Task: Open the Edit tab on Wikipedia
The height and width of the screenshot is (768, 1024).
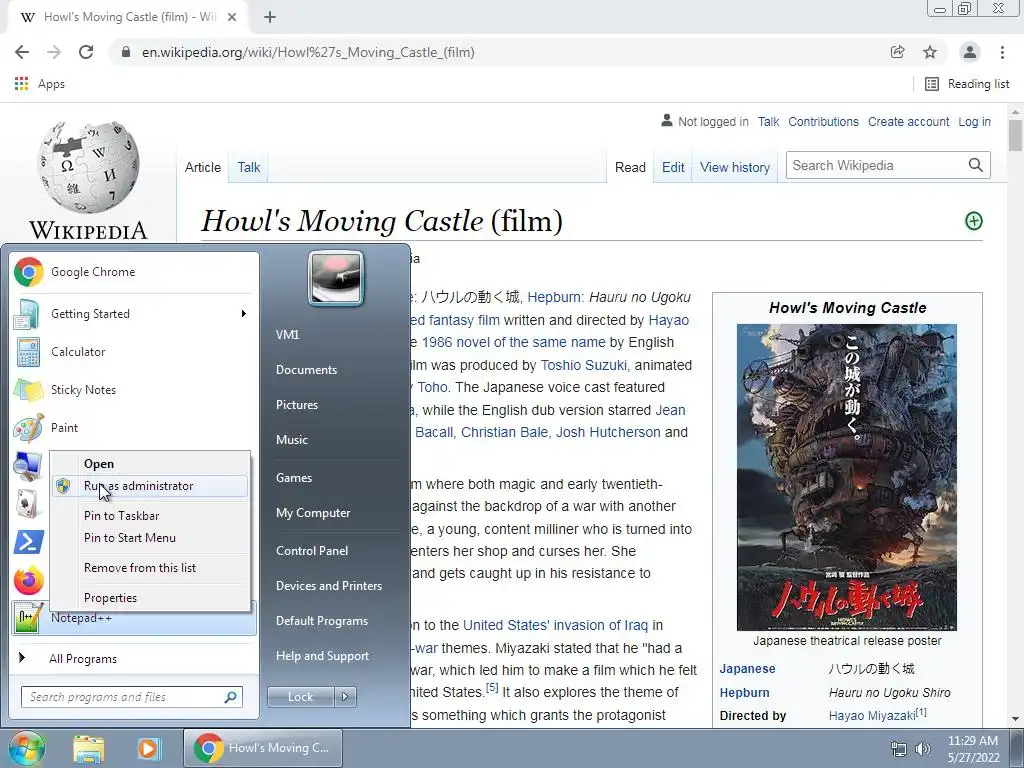Action: coord(673,167)
